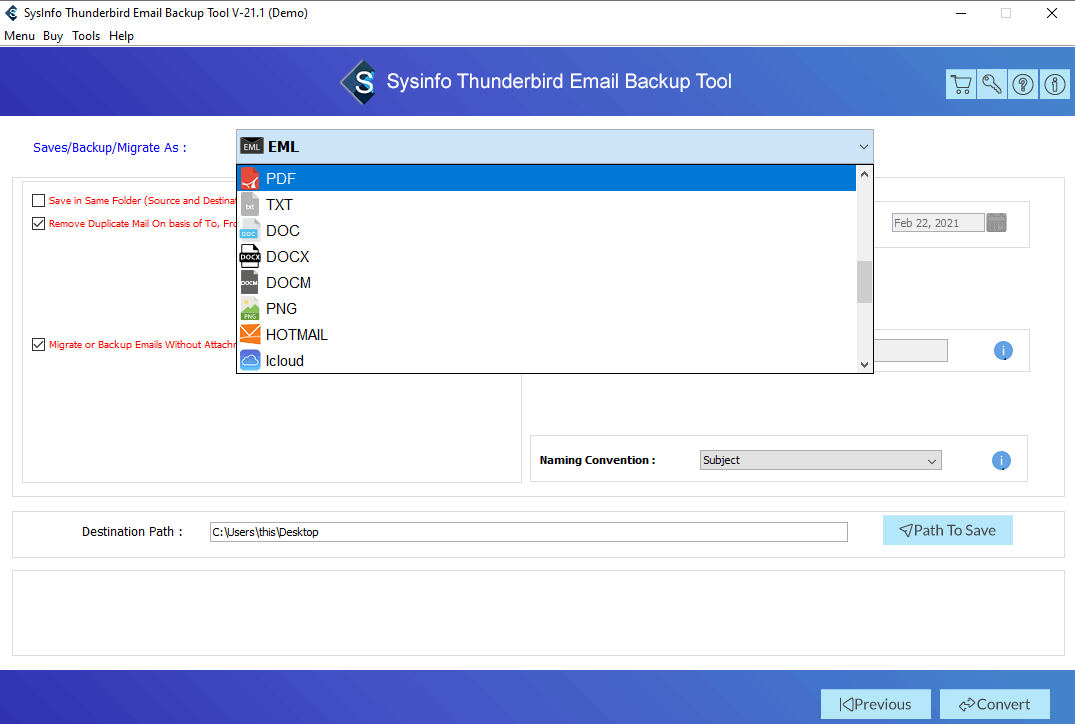
Task: Click the blue info icon above Naming Convention
Action: [1003, 351]
